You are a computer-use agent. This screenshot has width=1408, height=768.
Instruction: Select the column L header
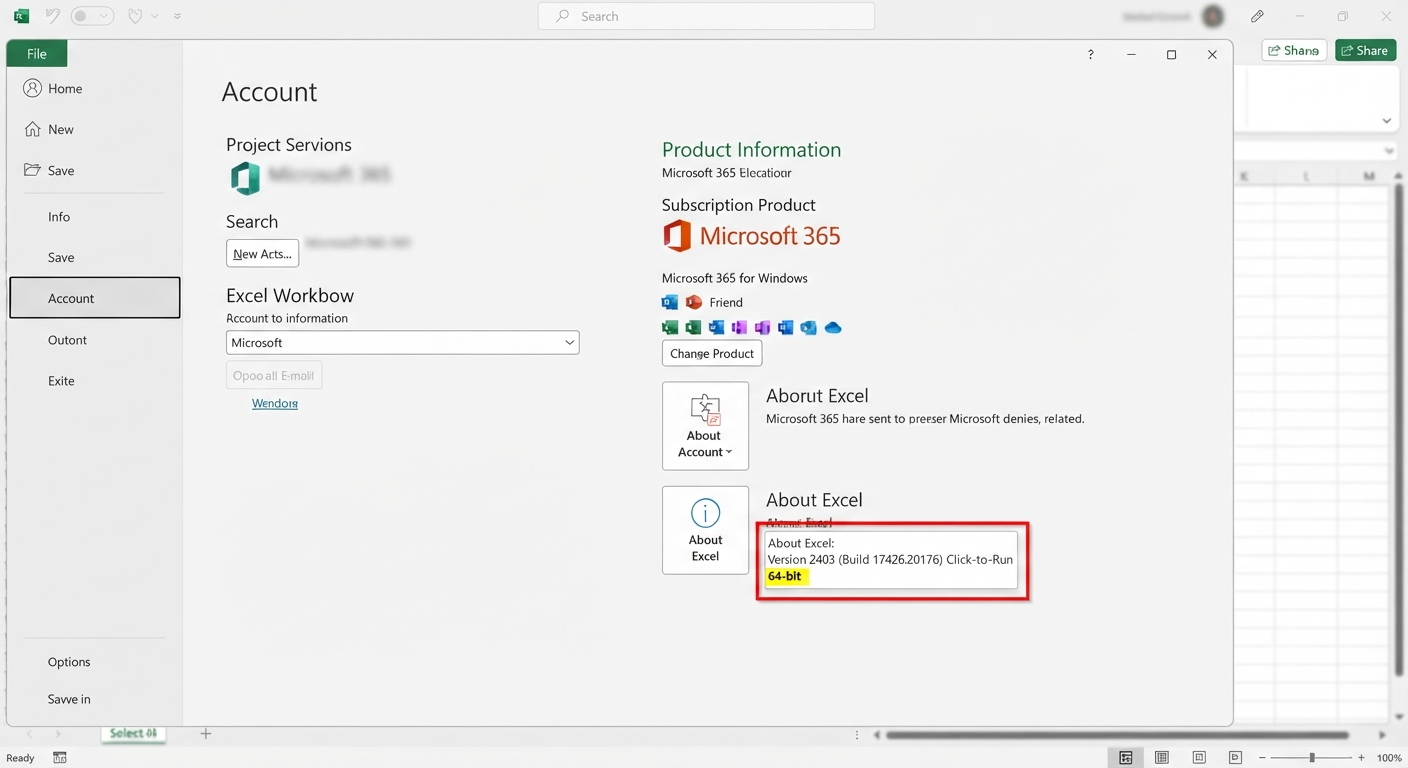pos(1307,176)
